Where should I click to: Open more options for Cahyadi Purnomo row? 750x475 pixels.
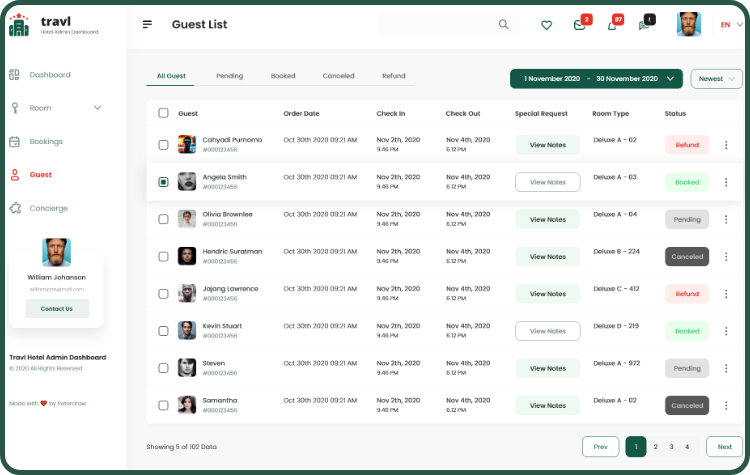tap(726, 145)
